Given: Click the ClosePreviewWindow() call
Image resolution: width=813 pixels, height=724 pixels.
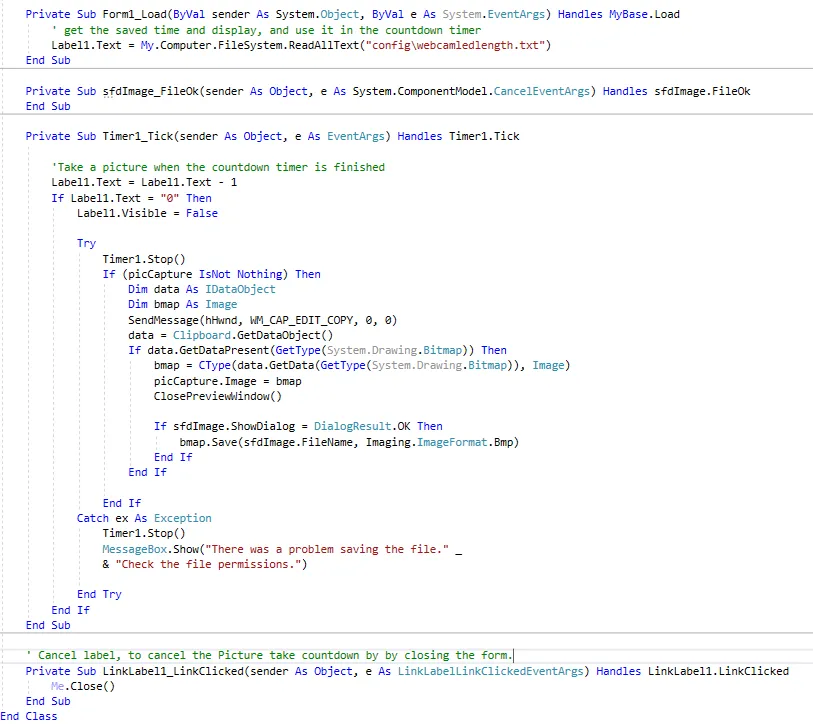Looking at the screenshot, I should pos(218,396).
